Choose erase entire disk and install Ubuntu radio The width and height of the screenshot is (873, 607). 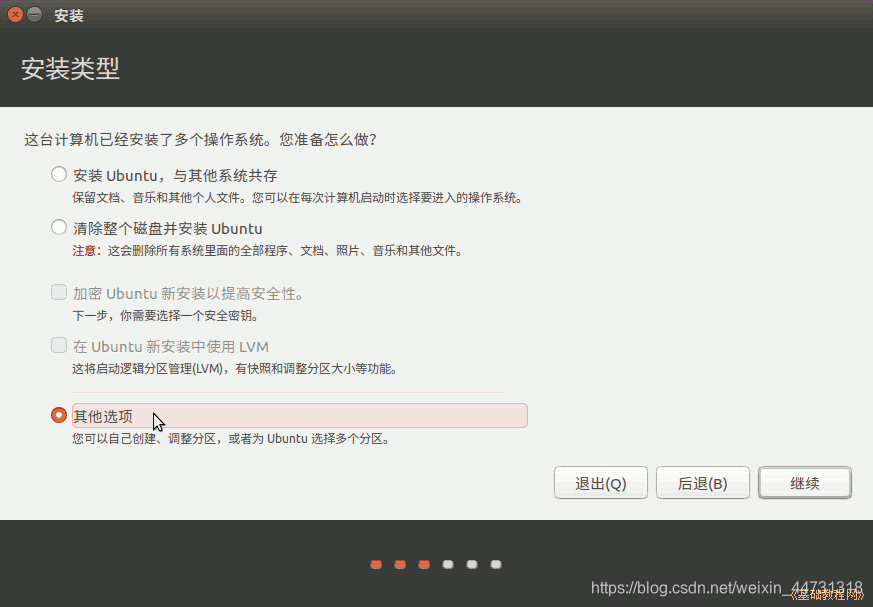[x=59, y=228]
